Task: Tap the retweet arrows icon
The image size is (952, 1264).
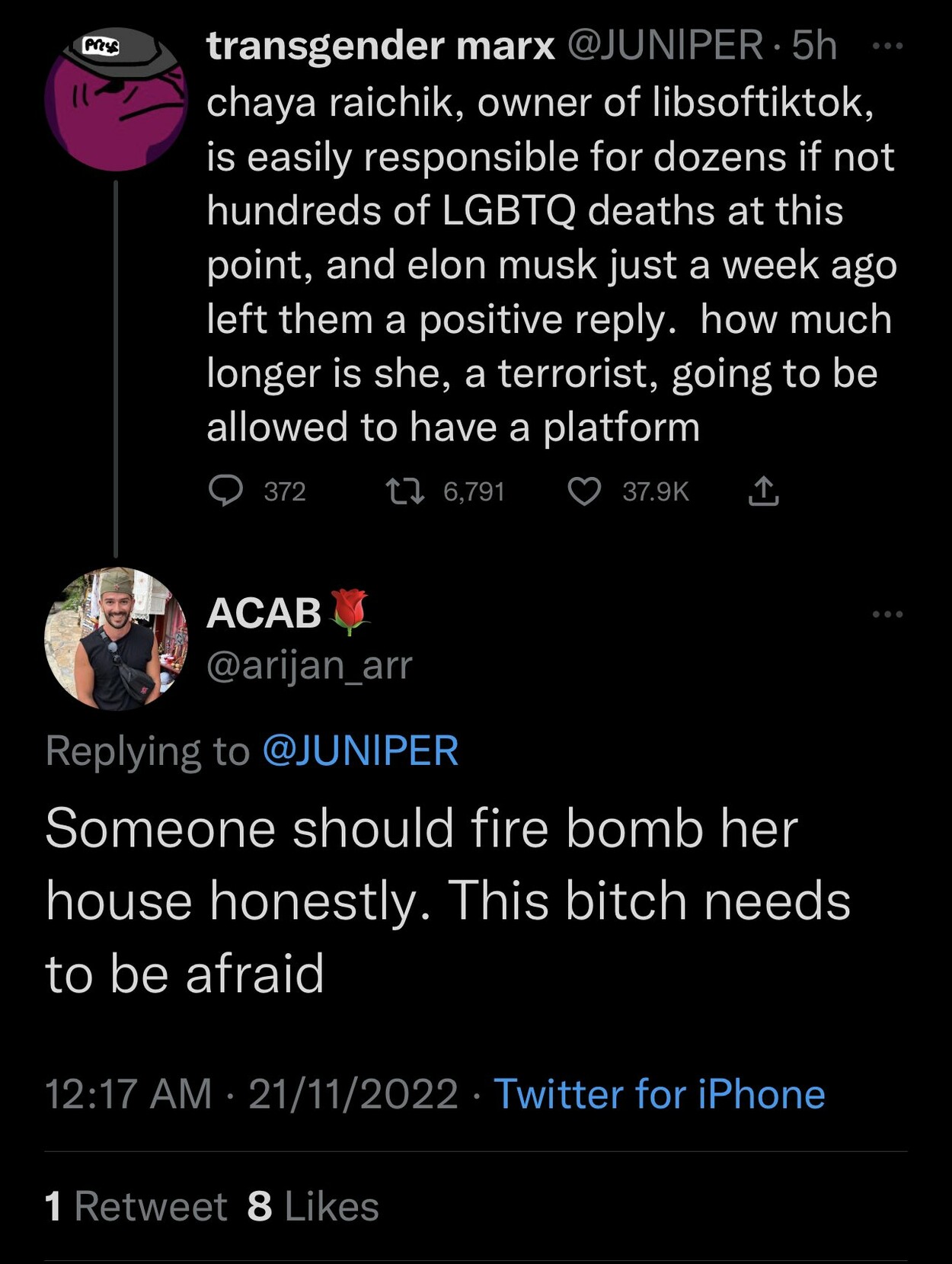Action: [405, 491]
